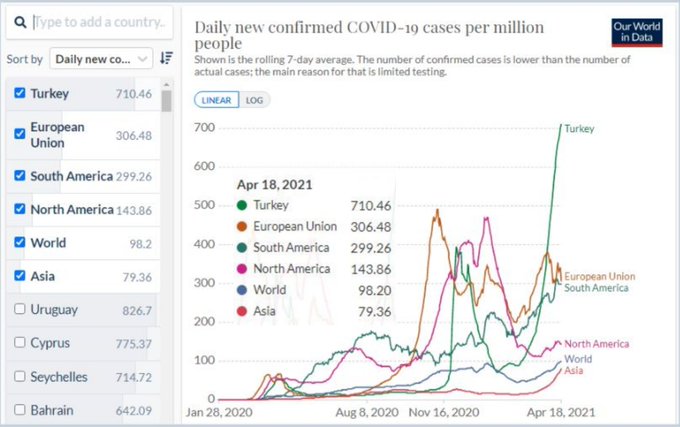This screenshot has width=680, height=427.
Task: Select the LINEAR scale tab
Action: click(x=216, y=100)
